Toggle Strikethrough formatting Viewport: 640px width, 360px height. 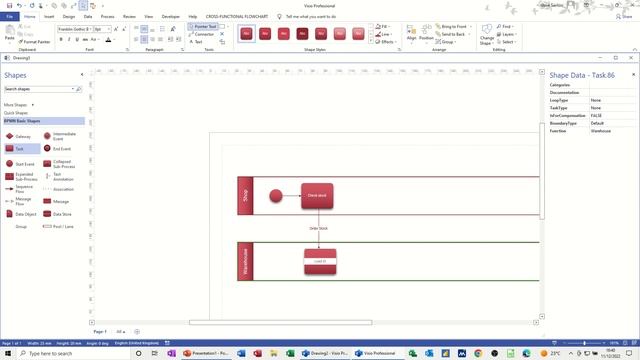85,40
